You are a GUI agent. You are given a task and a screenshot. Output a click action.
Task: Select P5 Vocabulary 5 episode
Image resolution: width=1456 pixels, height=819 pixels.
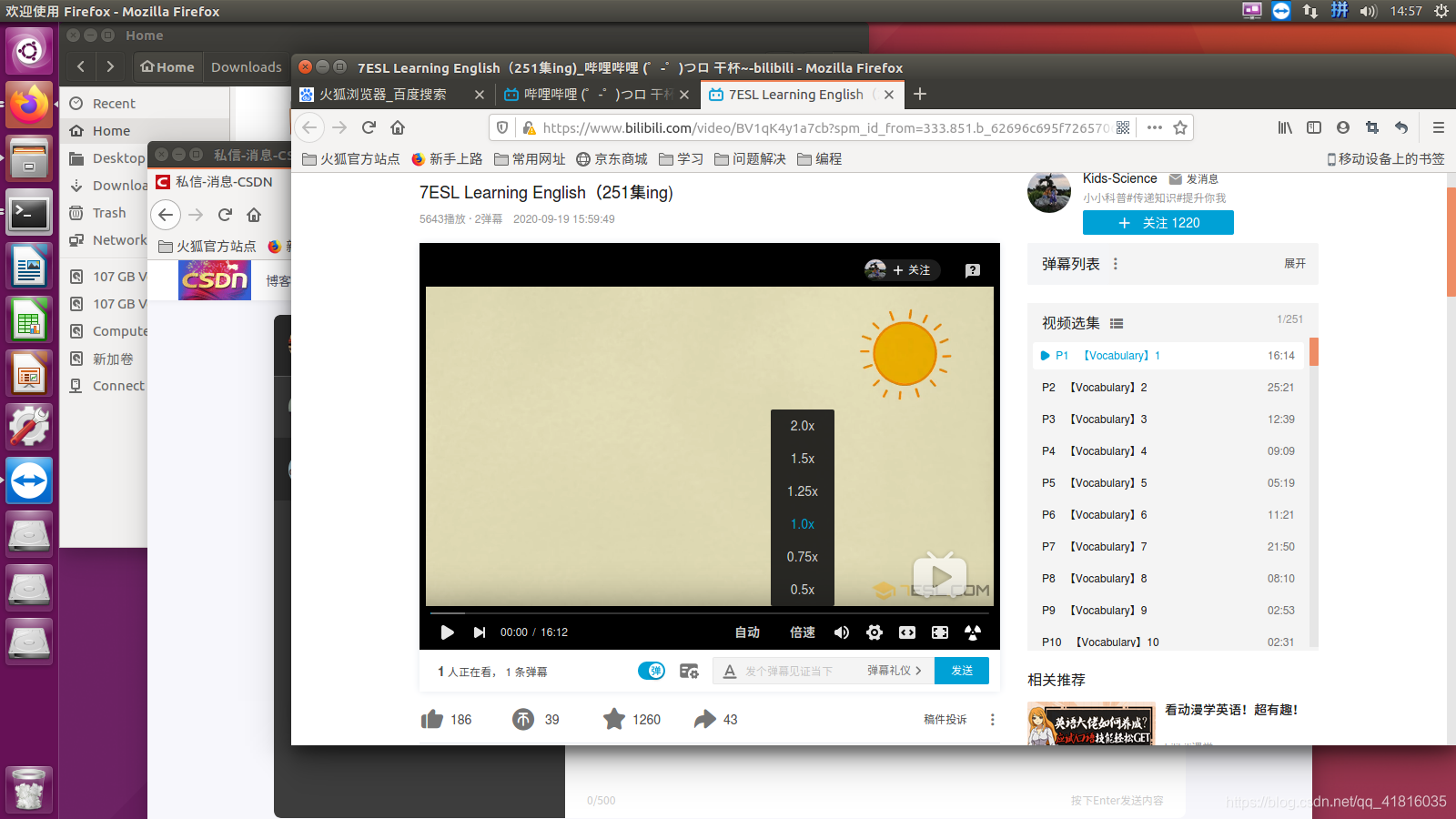(1168, 483)
